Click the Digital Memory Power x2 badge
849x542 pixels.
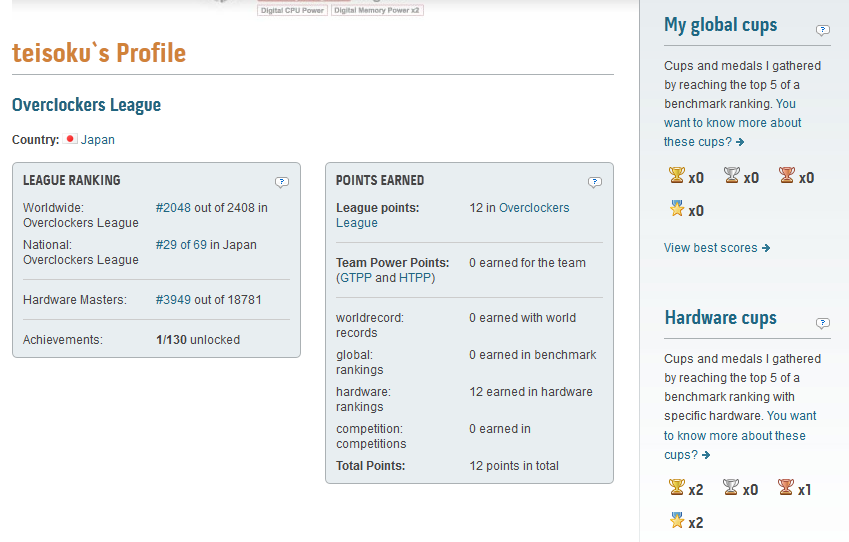[377, 10]
